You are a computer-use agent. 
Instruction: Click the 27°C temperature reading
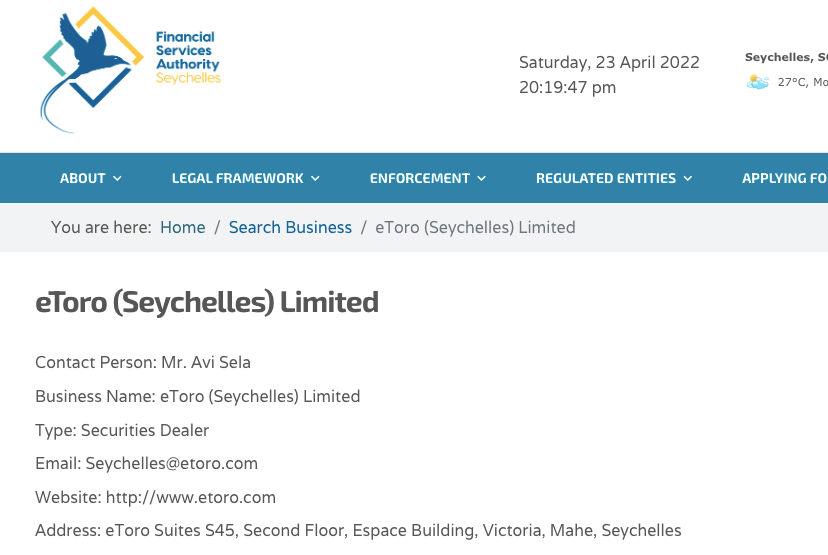(792, 82)
